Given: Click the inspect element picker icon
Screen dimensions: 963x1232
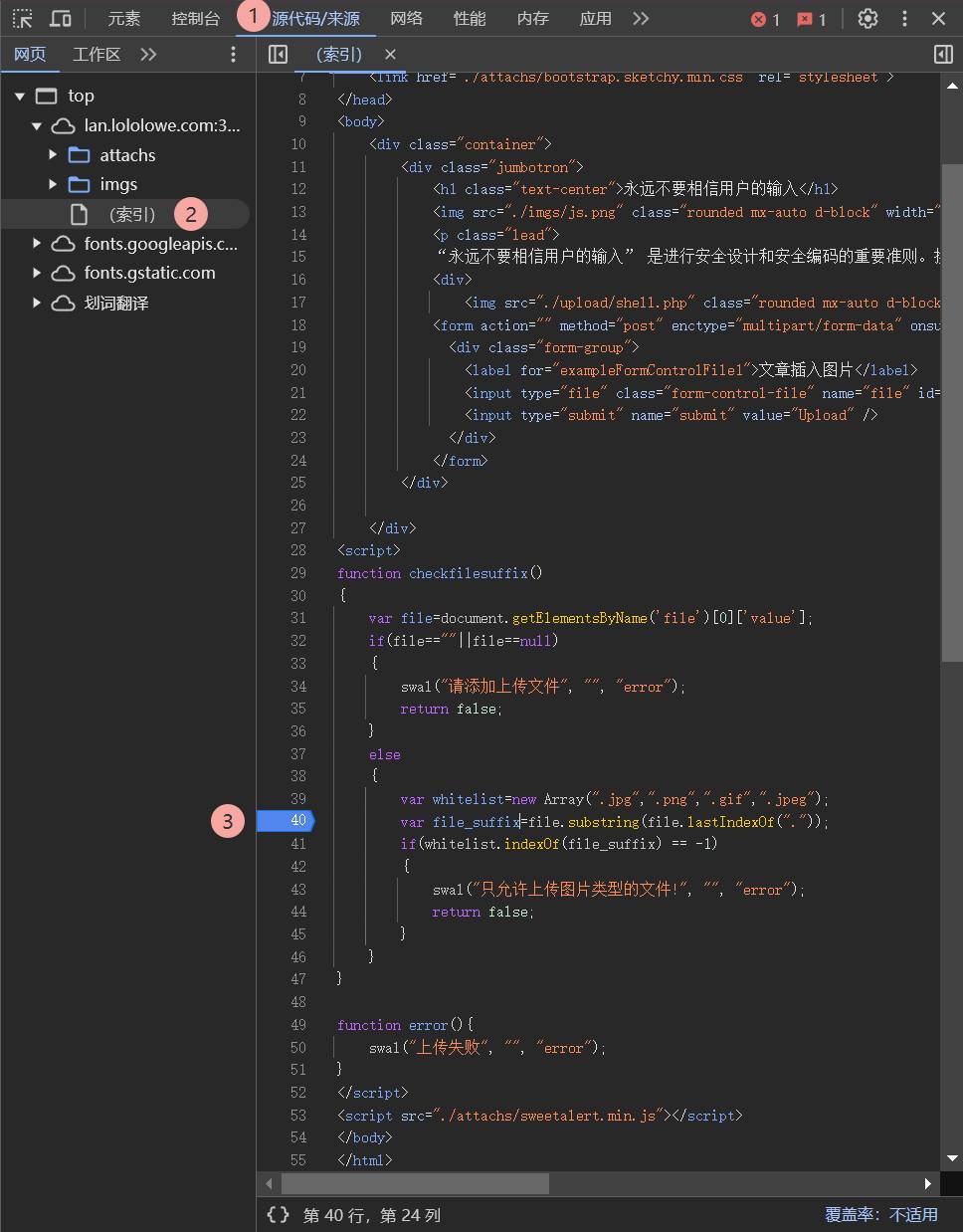Looking at the screenshot, I should [22, 19].
